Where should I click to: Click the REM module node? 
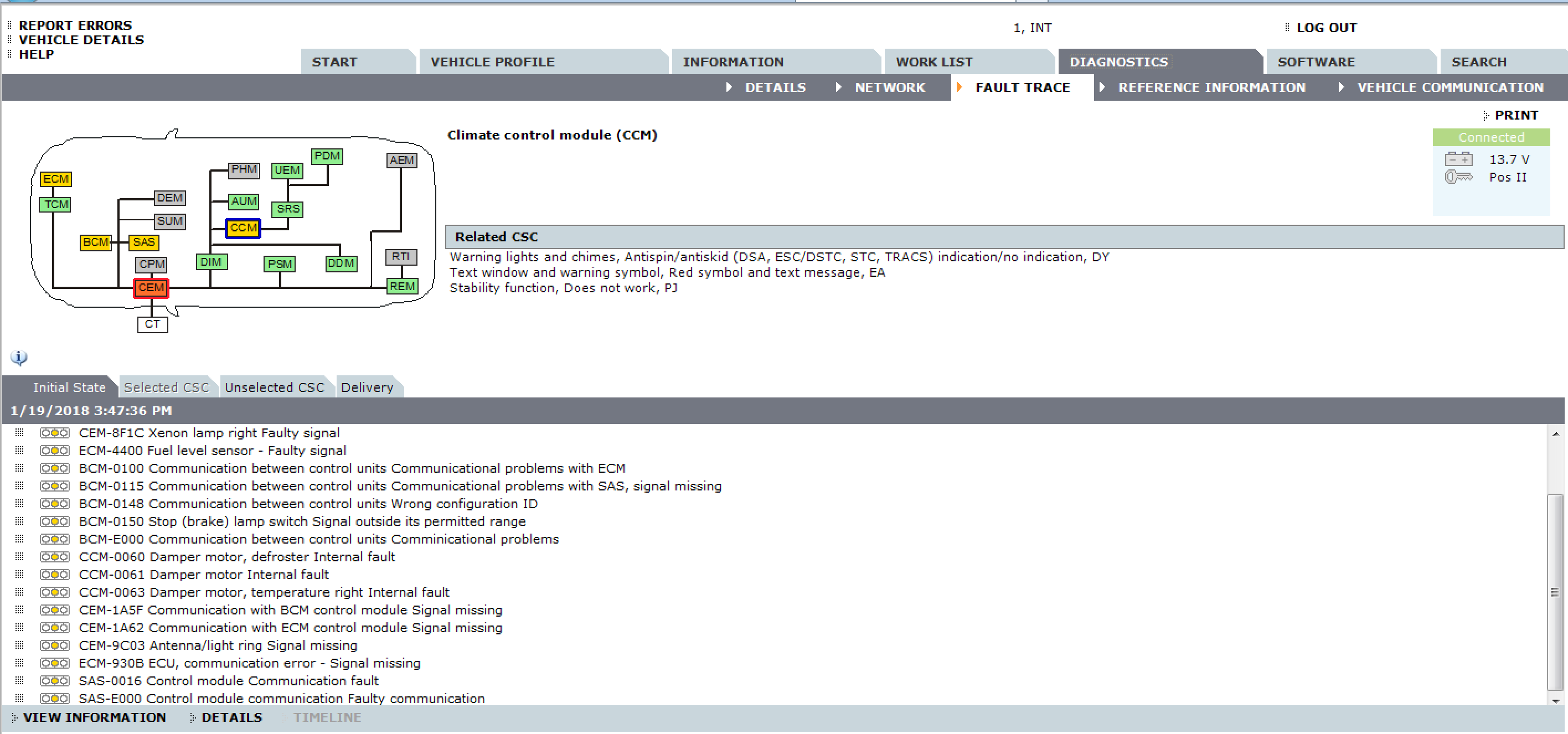[x=402, y=286]
